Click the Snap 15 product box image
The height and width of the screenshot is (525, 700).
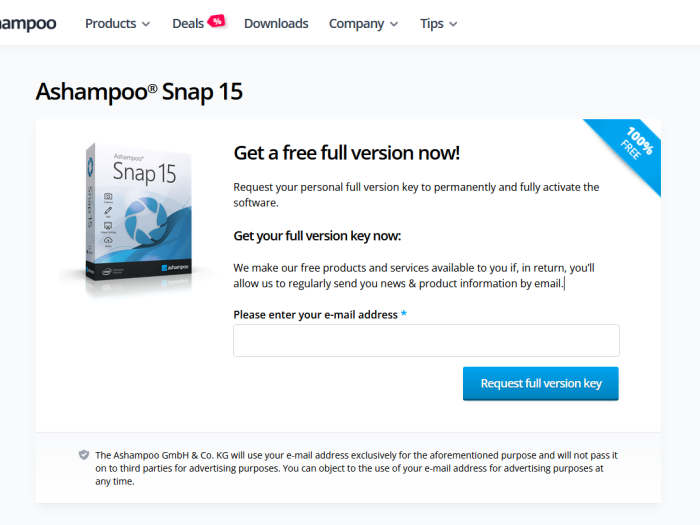click(138, 217)
